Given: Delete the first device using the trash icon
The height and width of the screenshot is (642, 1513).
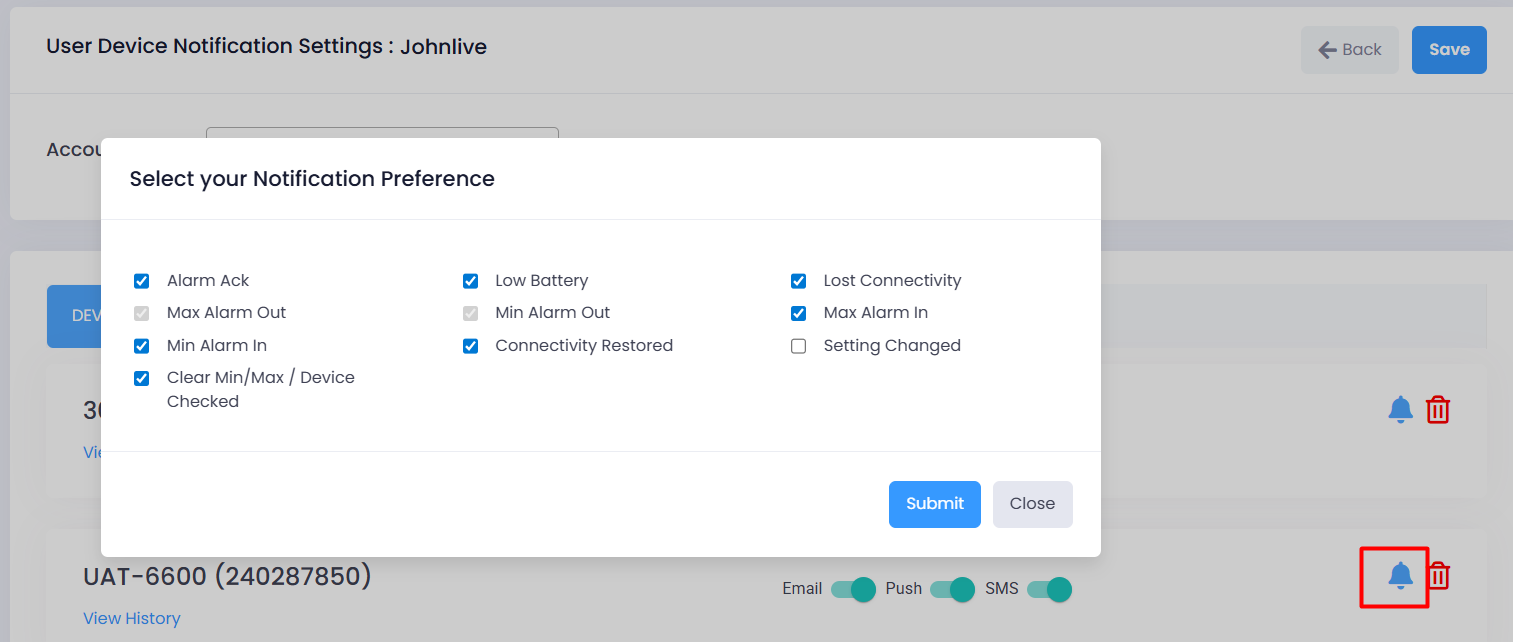Looking at the screenshot, I should [x=1438, y=409].
